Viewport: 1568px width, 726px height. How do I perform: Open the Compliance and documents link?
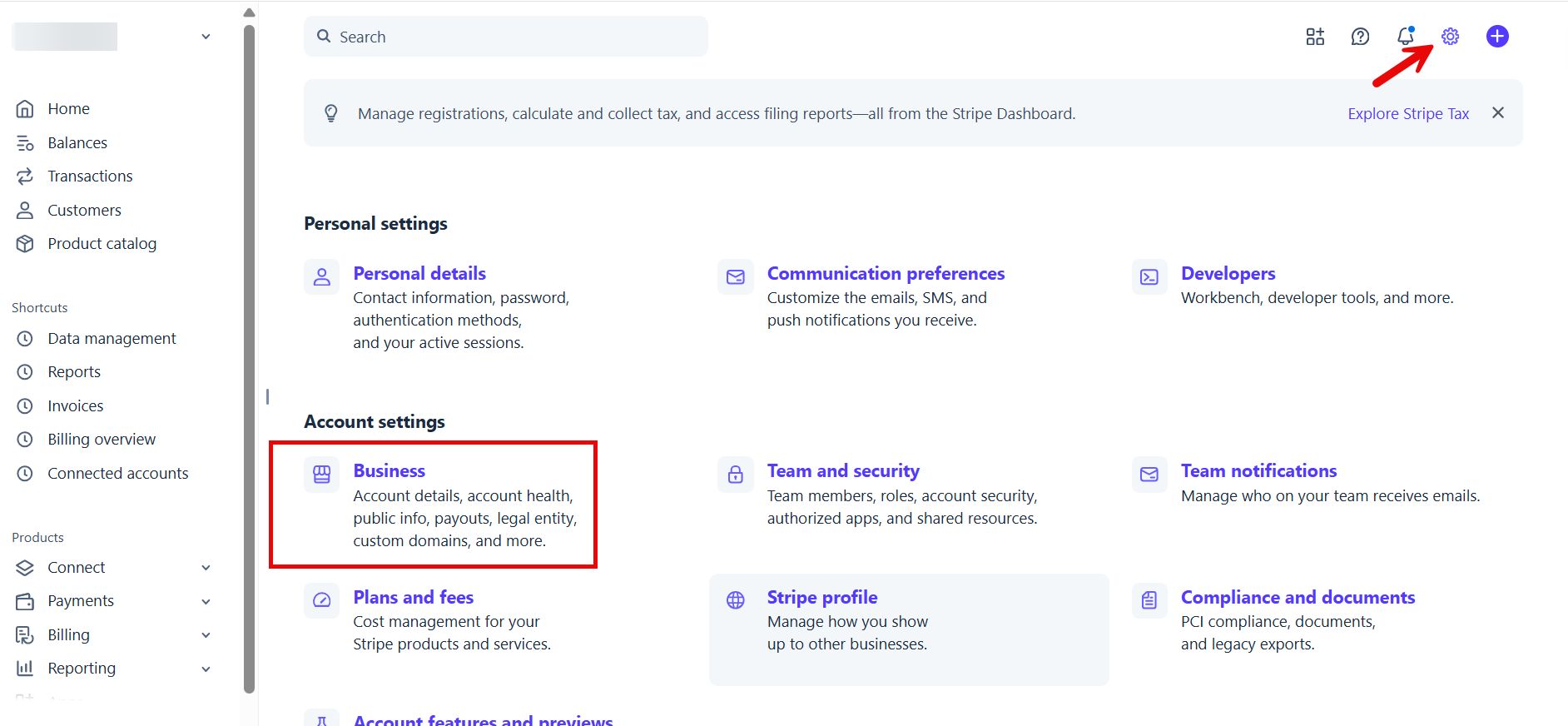tap(1298, 597)
